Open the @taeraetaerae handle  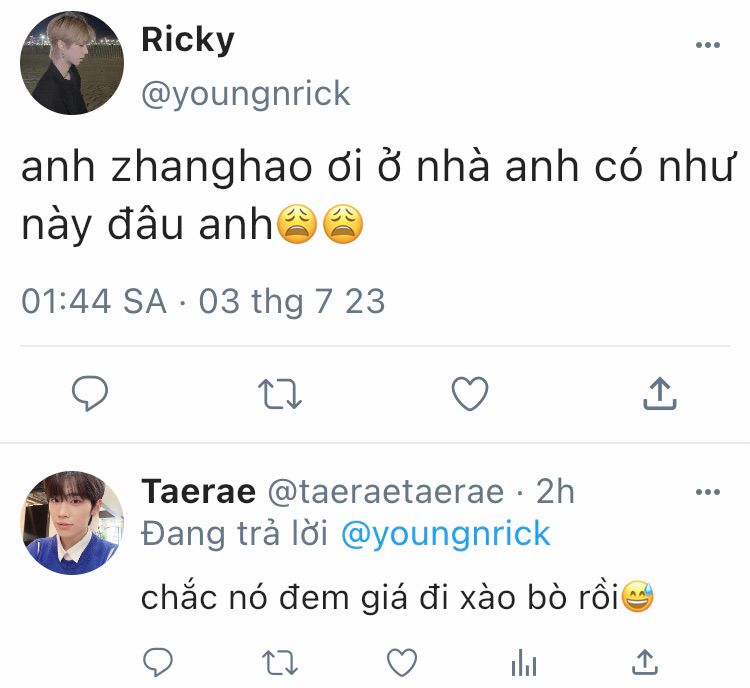386,492
